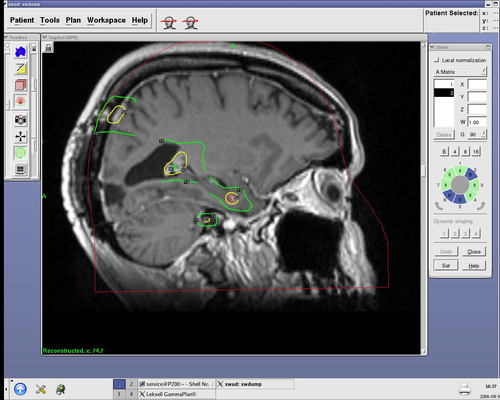Set all sectors to the 8 collimator
Viewport: 500px width, 400px height.
465,152
